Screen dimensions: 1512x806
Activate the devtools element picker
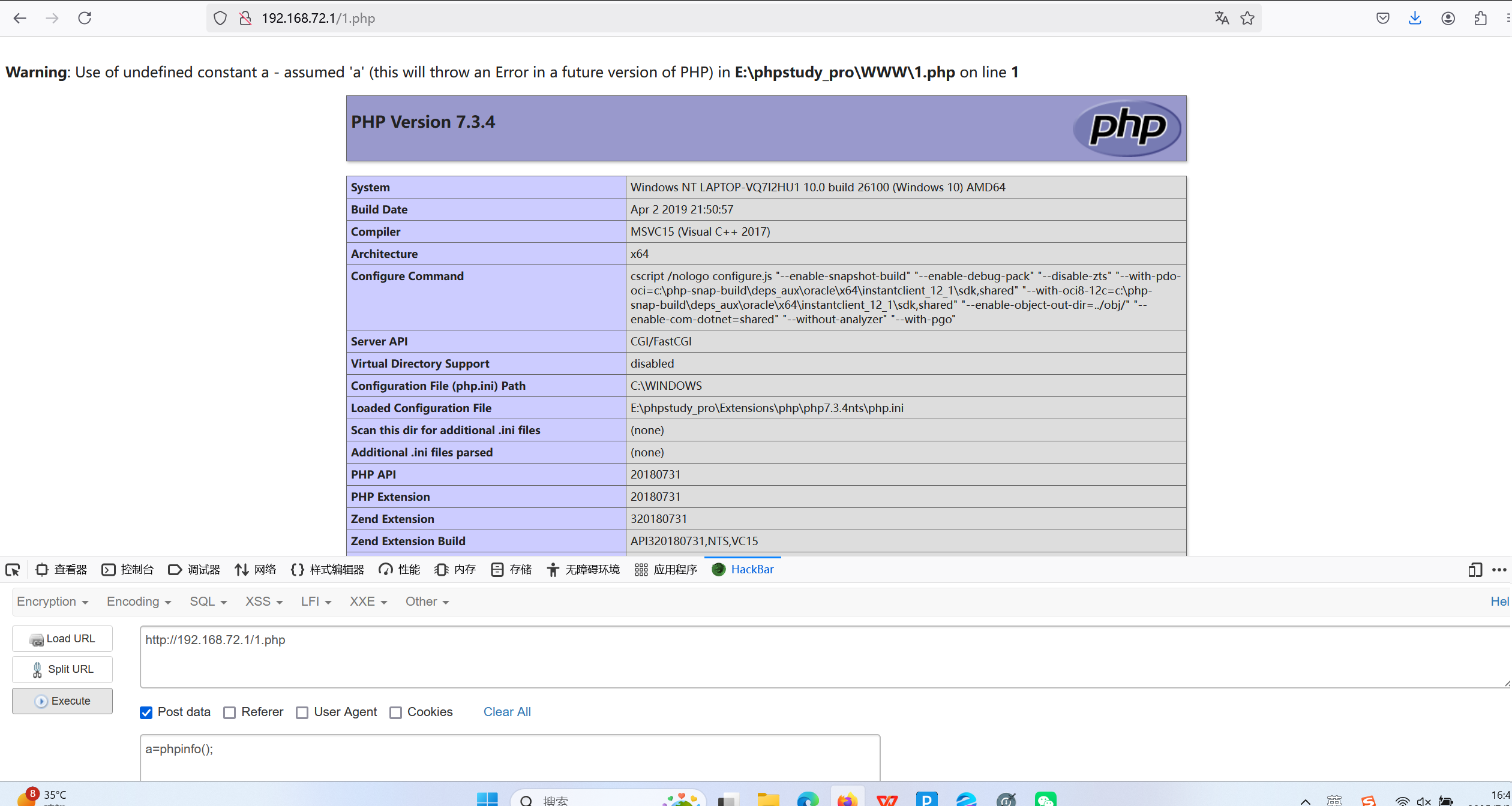click(x=13, y=570)
